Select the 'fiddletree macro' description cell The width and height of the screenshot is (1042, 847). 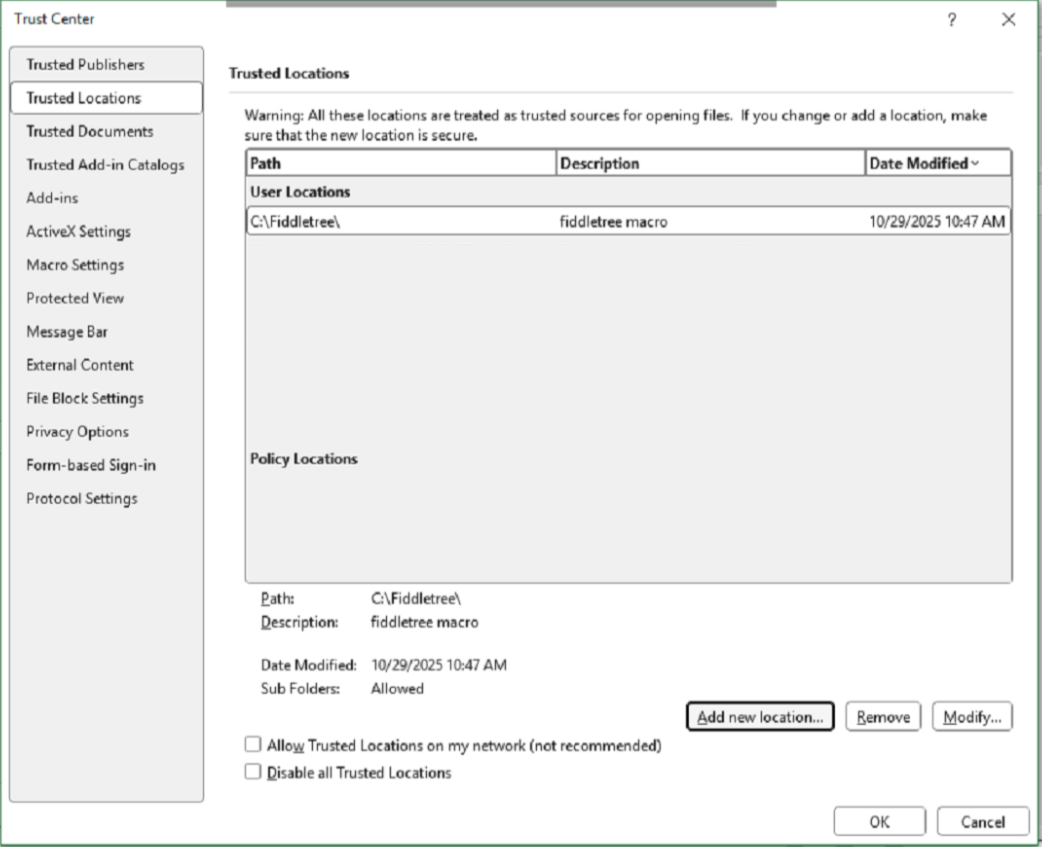click(x=613, y=222)
